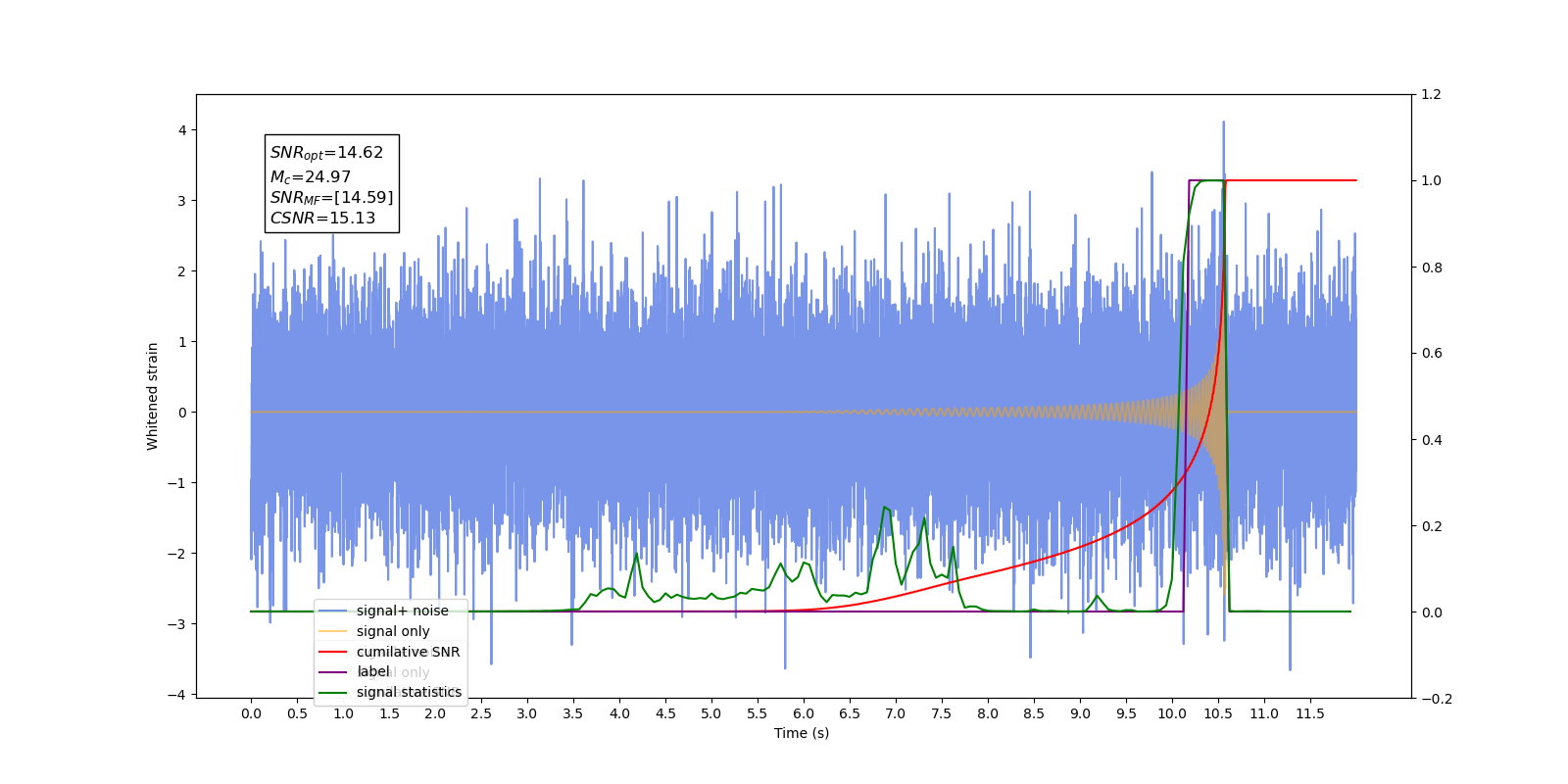Click the 'signal only' legend entry
The height and width of the screenshot is (784, 1568).
(374, 631)
